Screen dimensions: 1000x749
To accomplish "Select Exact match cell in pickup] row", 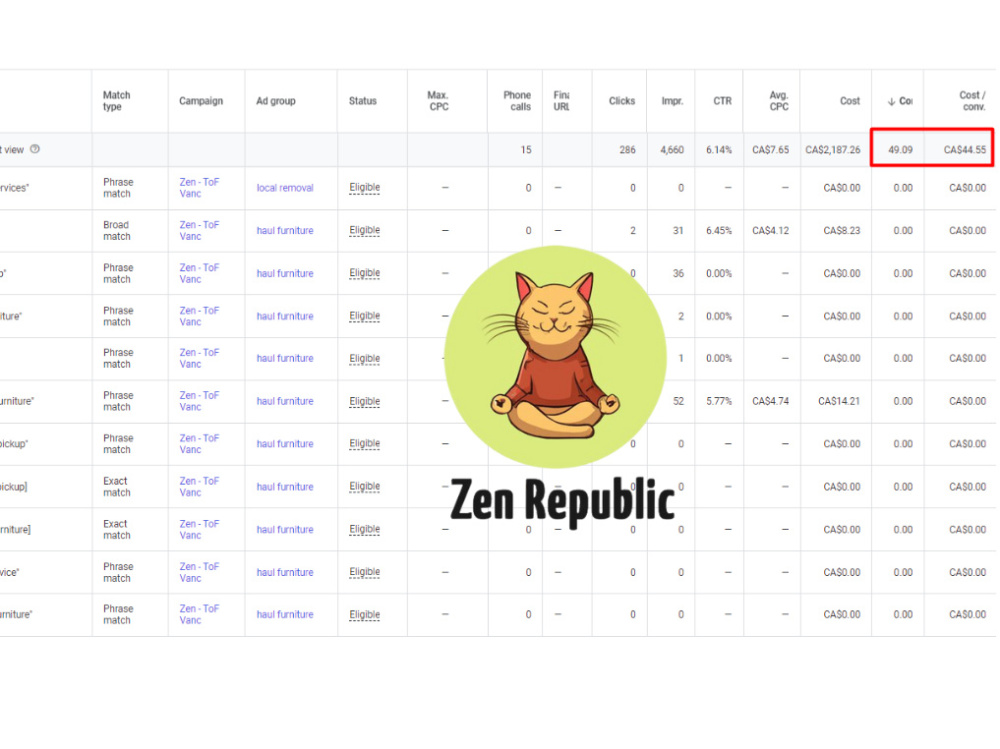I will pyautogui.click(x=117, y=487).
